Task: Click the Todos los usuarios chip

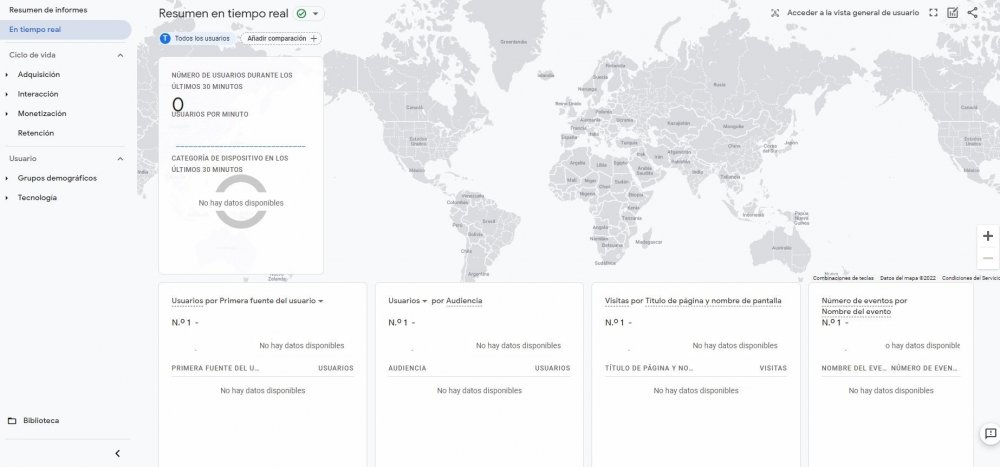Action: coord(195,38)
